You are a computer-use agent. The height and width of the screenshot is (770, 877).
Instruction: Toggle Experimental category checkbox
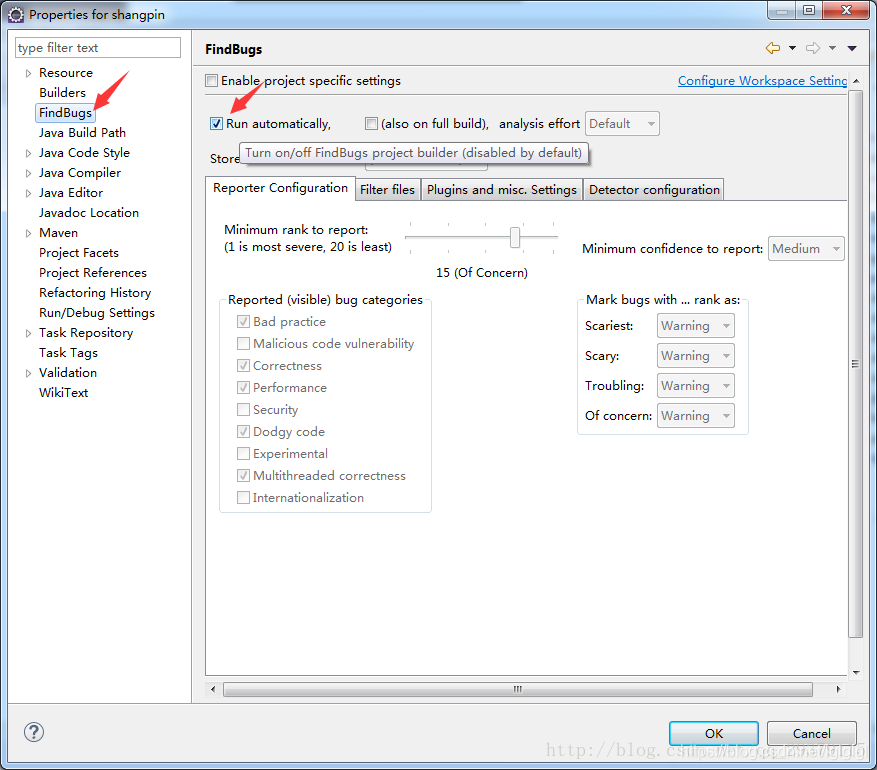[243, 454]
